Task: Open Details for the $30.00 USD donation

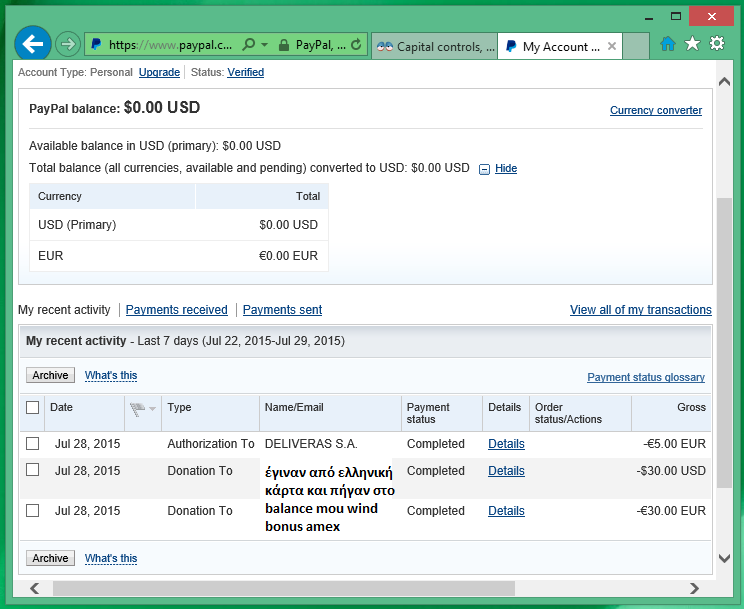Action: (x=506, y=471)
